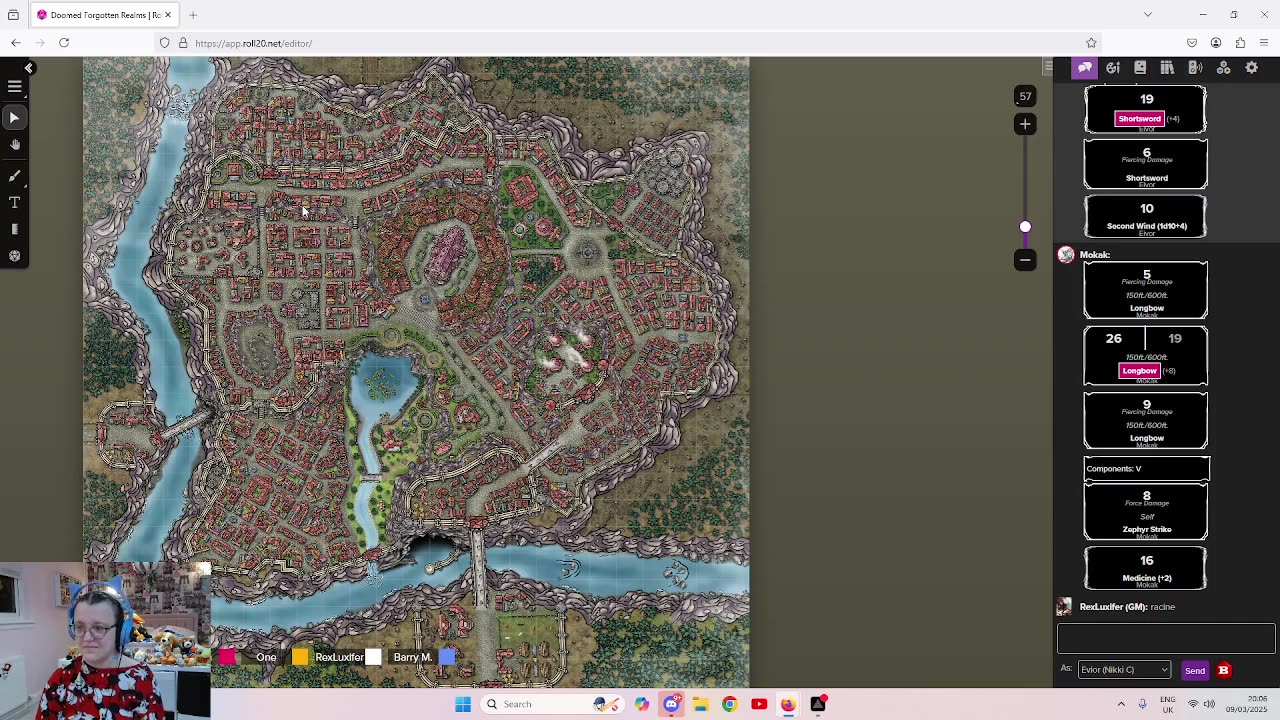The width and height of the screenshot is (1280, 720).
Task: Send the chat message
Action: click(x=1195, y=671)
